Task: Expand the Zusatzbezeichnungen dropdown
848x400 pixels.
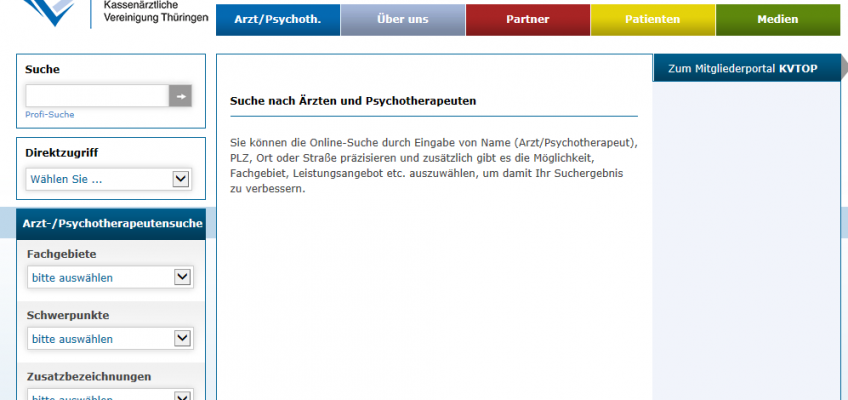Action: 110,395
